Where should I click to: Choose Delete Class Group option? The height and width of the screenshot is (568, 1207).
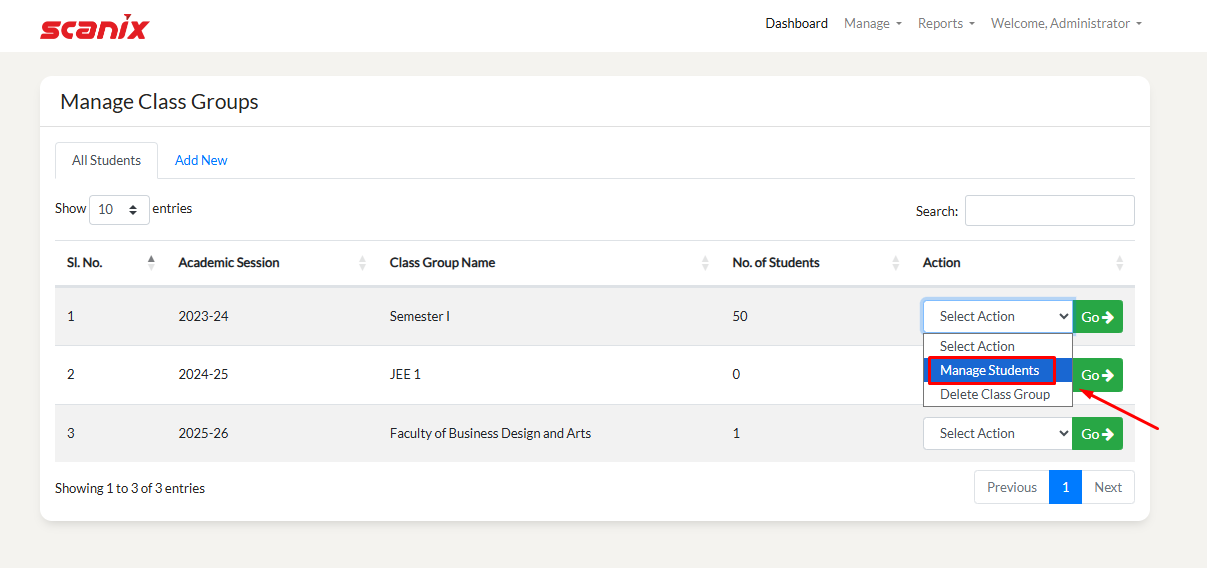coord(995,394)
